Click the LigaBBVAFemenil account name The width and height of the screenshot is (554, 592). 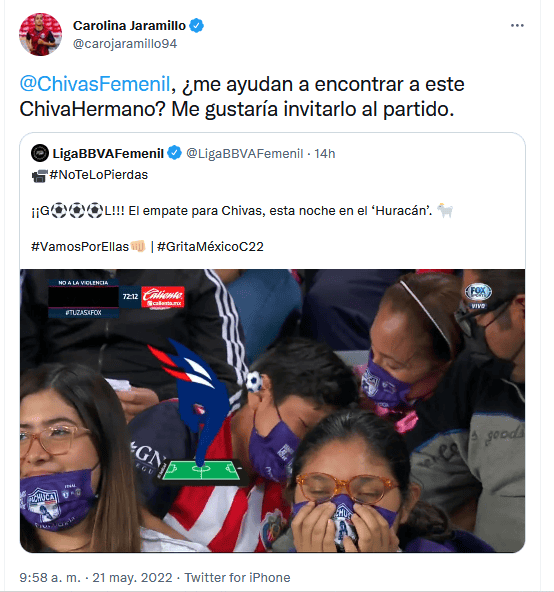coord(108,154)
